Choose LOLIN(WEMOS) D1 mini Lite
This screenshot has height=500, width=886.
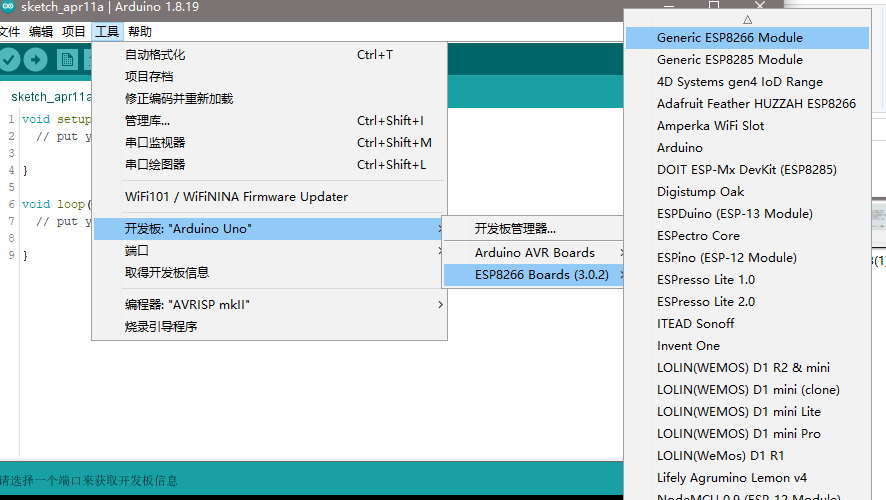747,412
